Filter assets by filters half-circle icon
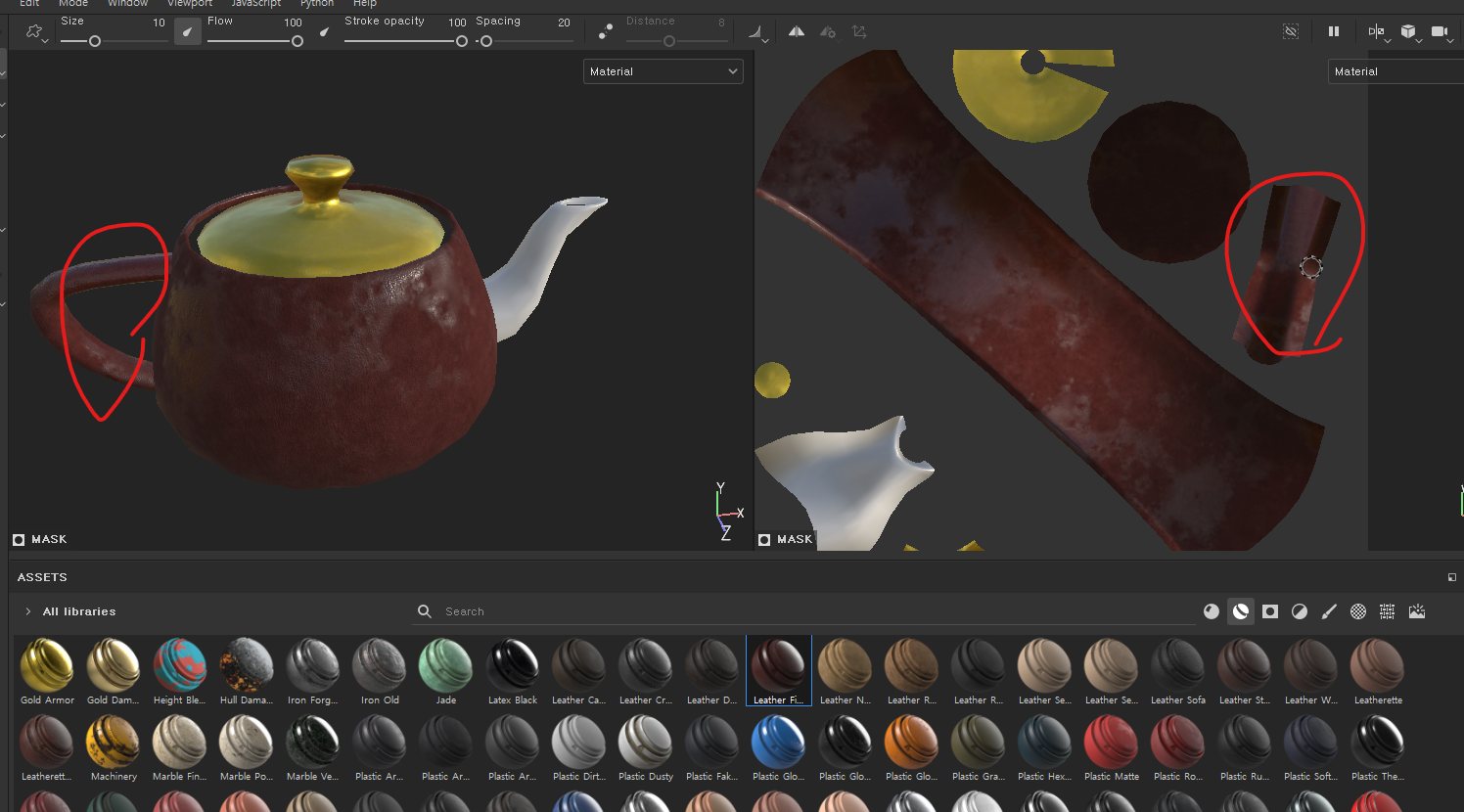1464x812 pixels. 1300,611
